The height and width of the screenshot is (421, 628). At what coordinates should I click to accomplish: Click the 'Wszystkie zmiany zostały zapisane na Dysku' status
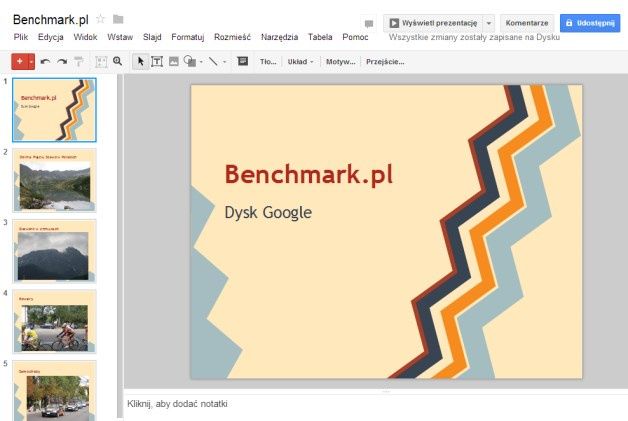(x=474, y=37)
